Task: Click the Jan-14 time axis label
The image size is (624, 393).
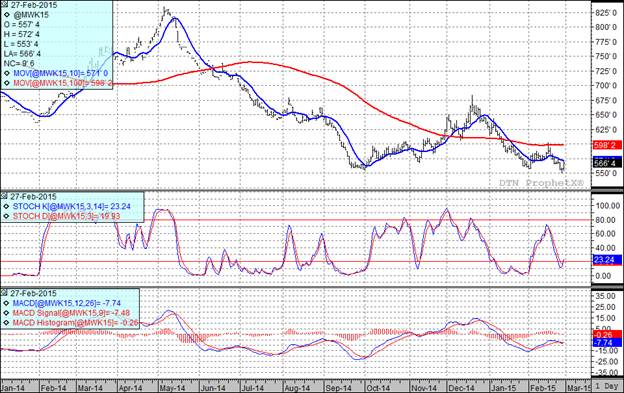Action: coord(13,388)
